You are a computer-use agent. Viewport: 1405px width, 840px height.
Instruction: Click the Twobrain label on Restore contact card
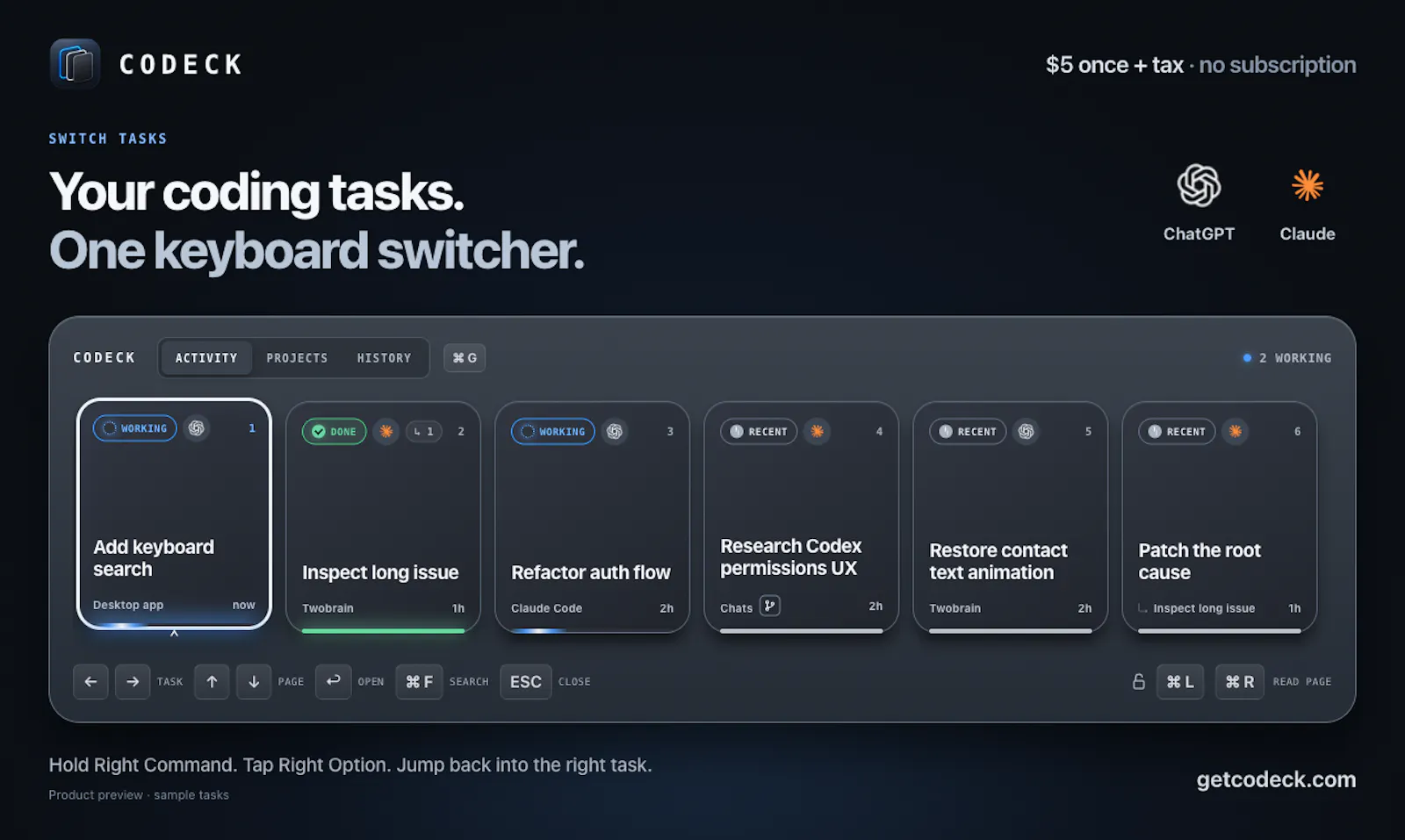955,608
